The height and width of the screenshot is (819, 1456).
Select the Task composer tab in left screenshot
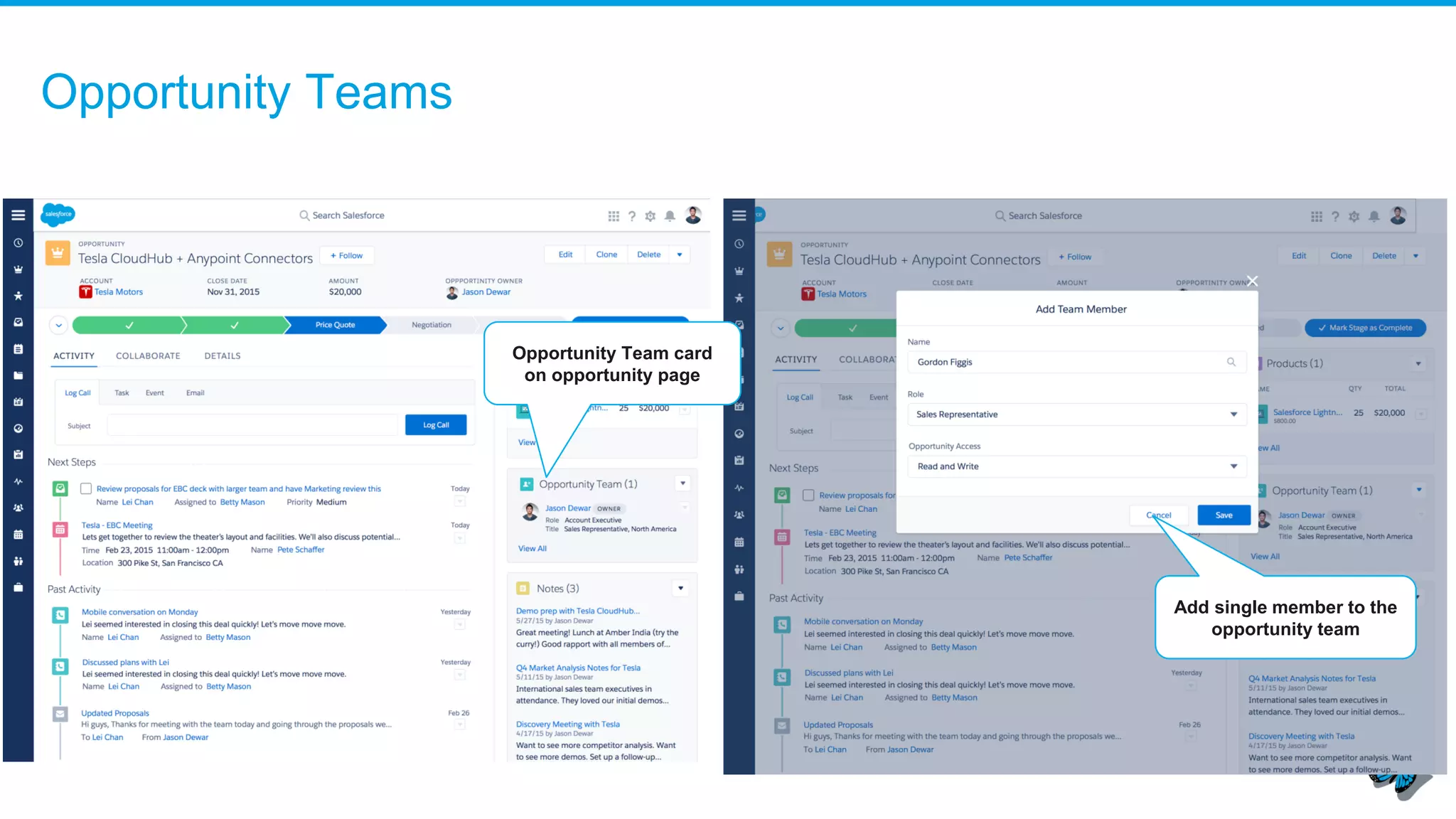(x=122, y=393)
